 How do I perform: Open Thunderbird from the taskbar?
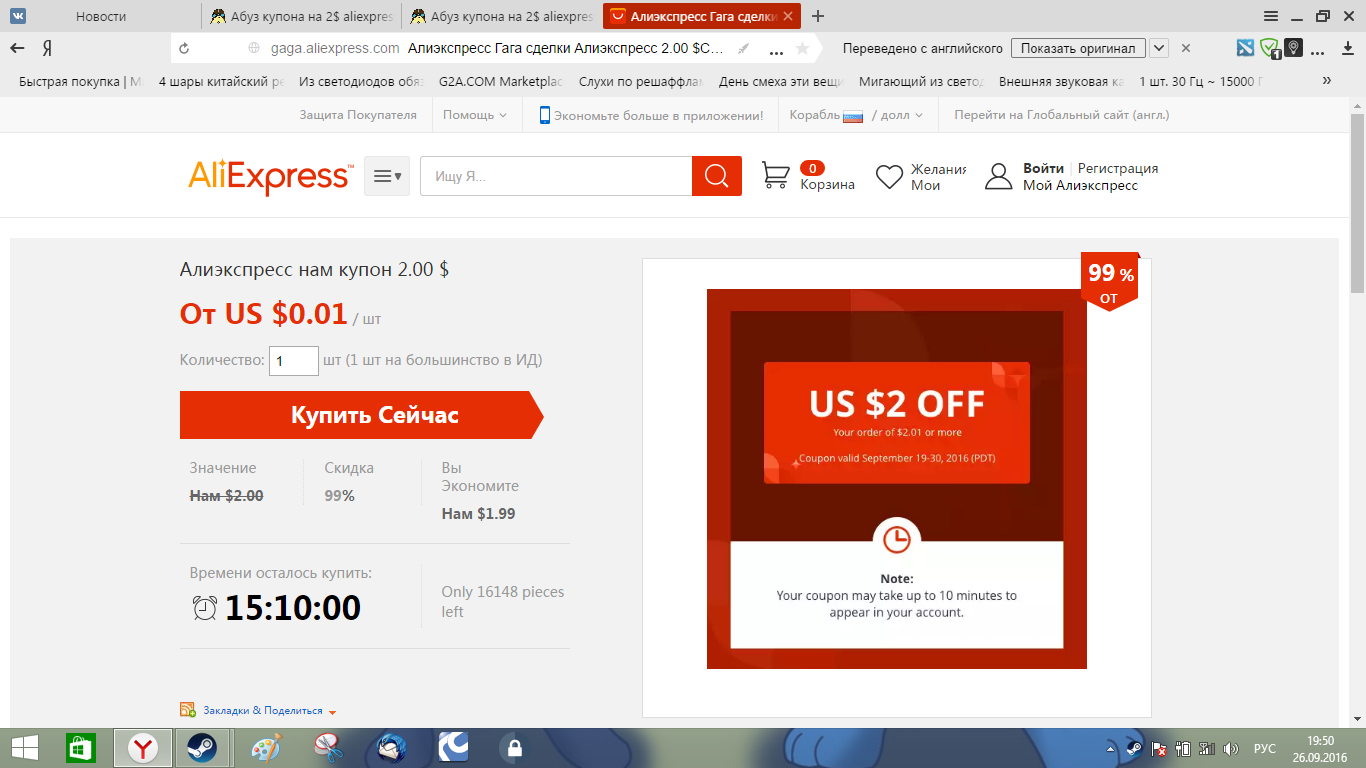click(x=391, y=748)
